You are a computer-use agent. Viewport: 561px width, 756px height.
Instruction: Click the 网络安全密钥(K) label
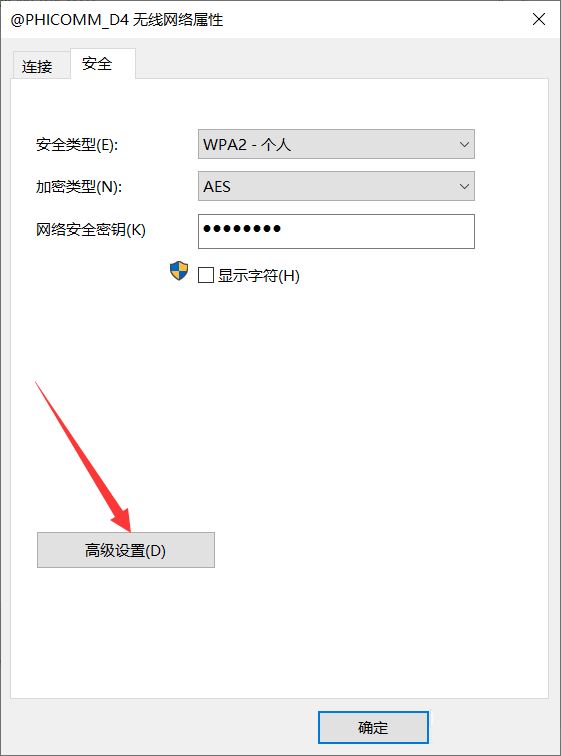click(x=91, y=230)
